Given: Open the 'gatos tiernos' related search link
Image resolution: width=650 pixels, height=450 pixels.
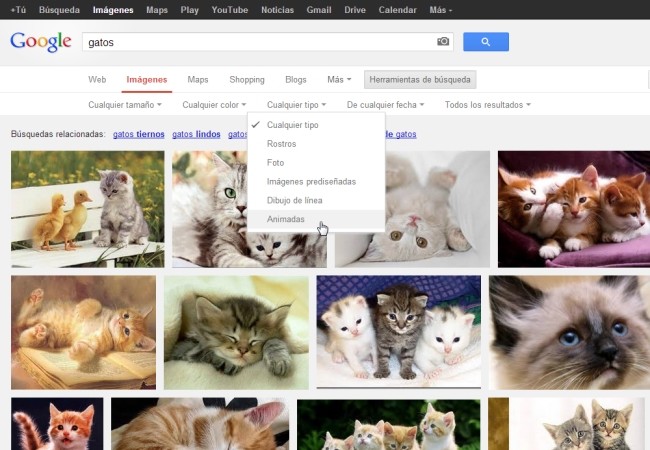Looking at the screenshot, I should click(138, 134).
